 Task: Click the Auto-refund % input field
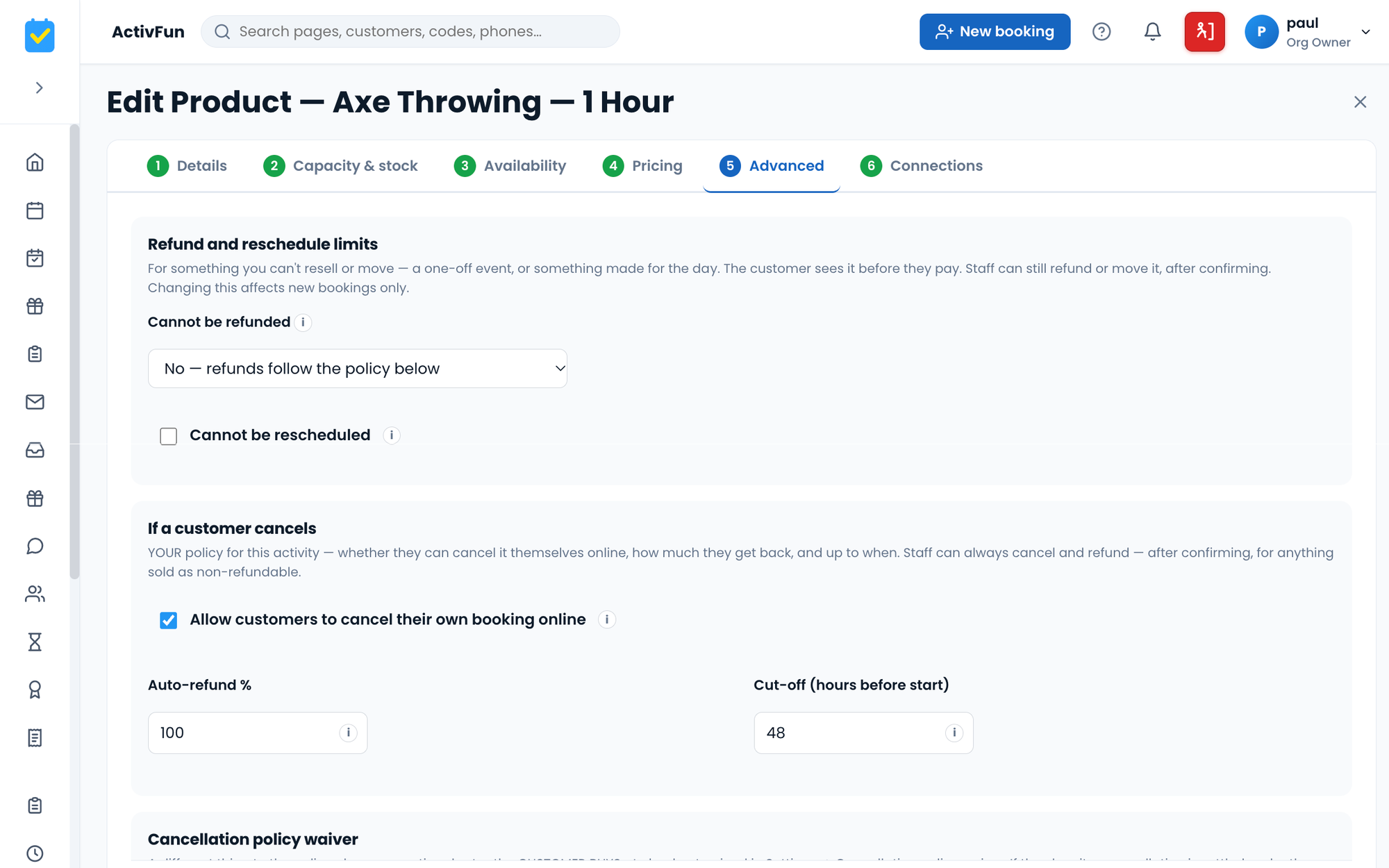click(258, 733)
